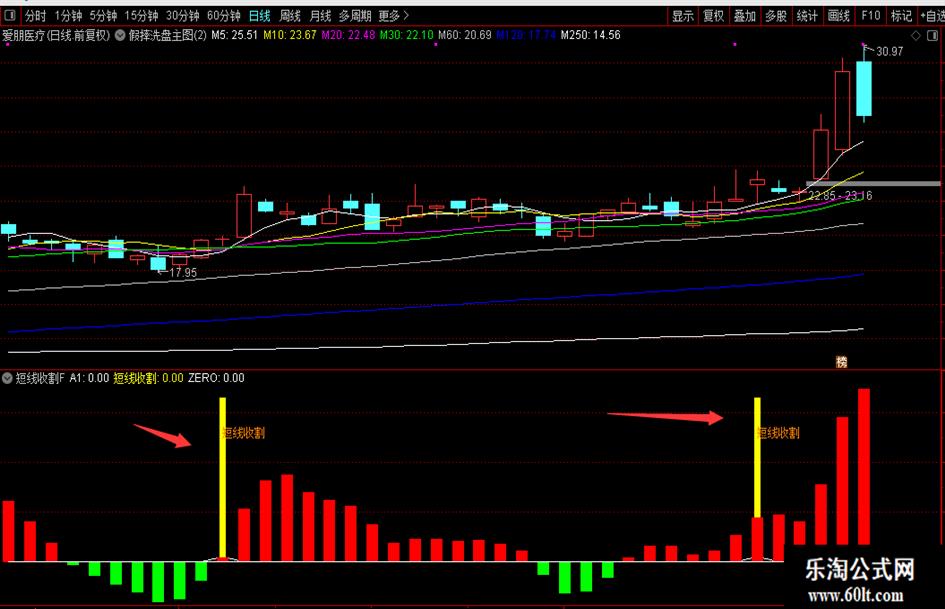
Task: Expand the 更多 more periods menu
Action: (x=394, y=16)
